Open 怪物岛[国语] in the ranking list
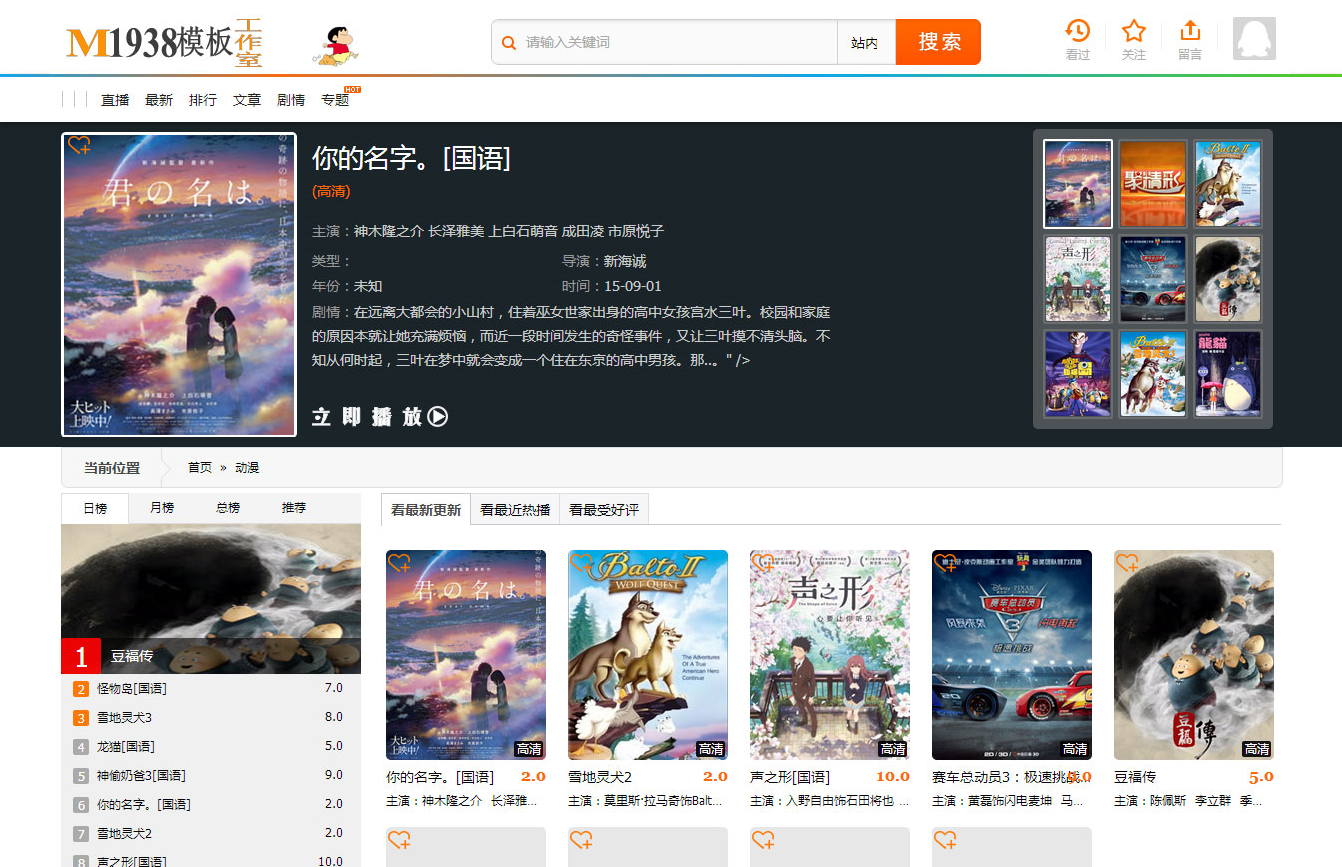Viewport: 1342px width, 867px height. point(132,689)
